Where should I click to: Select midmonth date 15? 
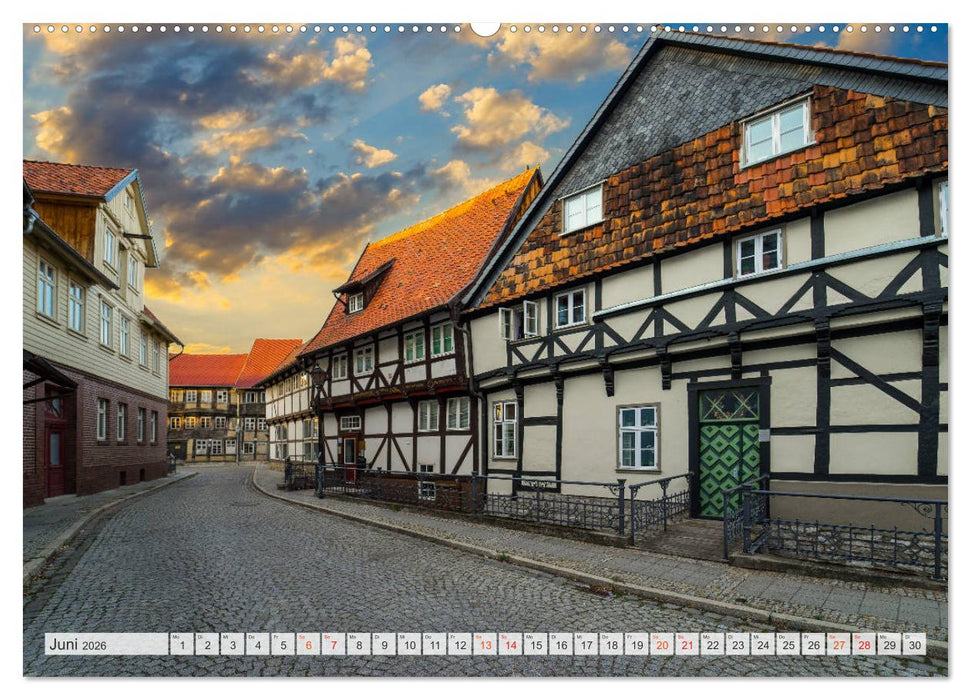[536, 647]
